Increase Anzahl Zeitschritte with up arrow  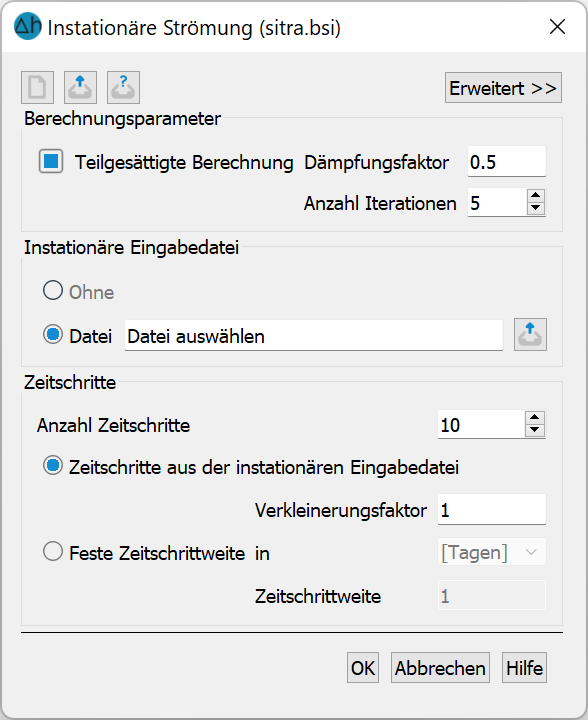[x=535, y=417]
